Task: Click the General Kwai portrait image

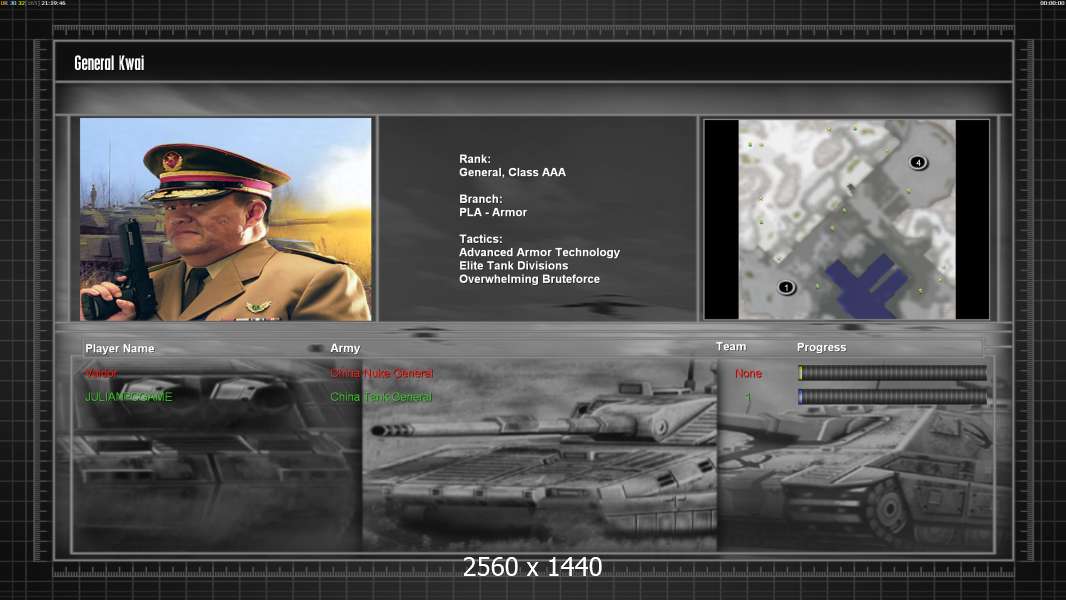Action: [x=226, y=219]
